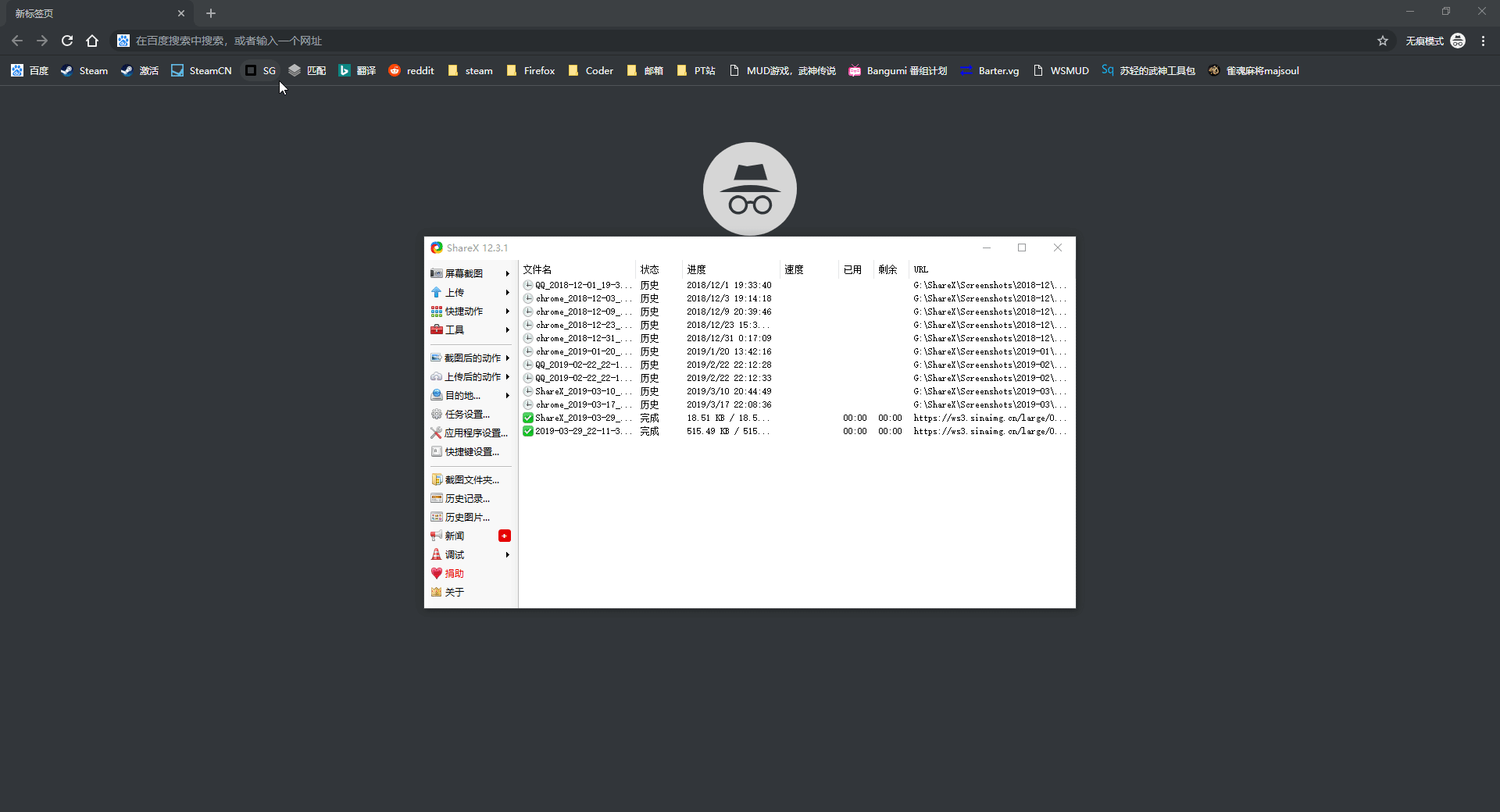Image resolution: width=1500 pixels, height=812 pixels.
Task: Open the 屏幕截图 capture menu
Action: pyautogui.click(x=463, y=273)
